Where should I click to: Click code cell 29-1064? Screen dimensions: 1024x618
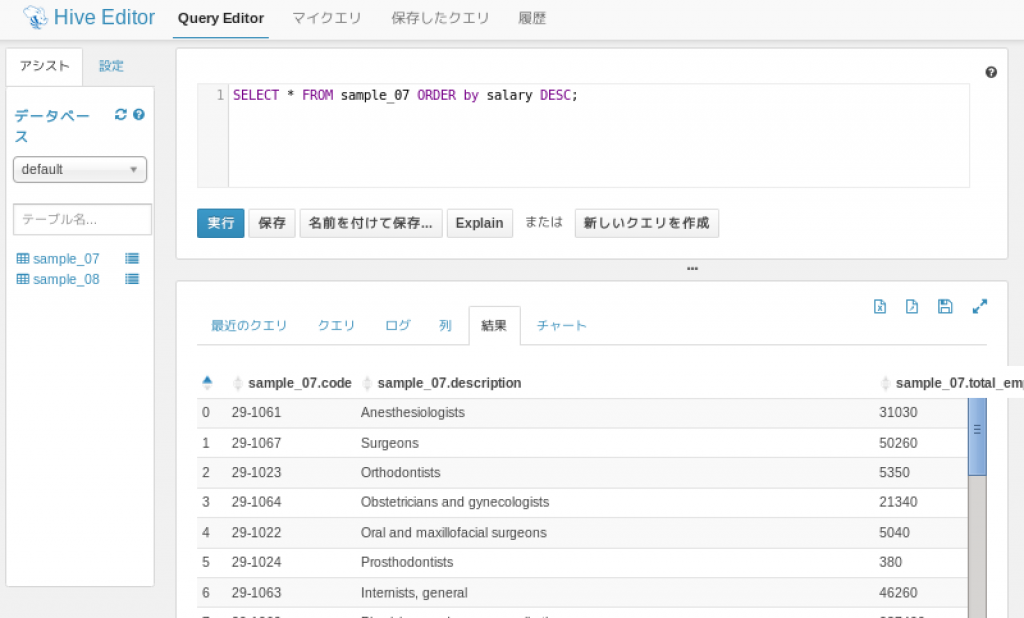click(256, 502)
